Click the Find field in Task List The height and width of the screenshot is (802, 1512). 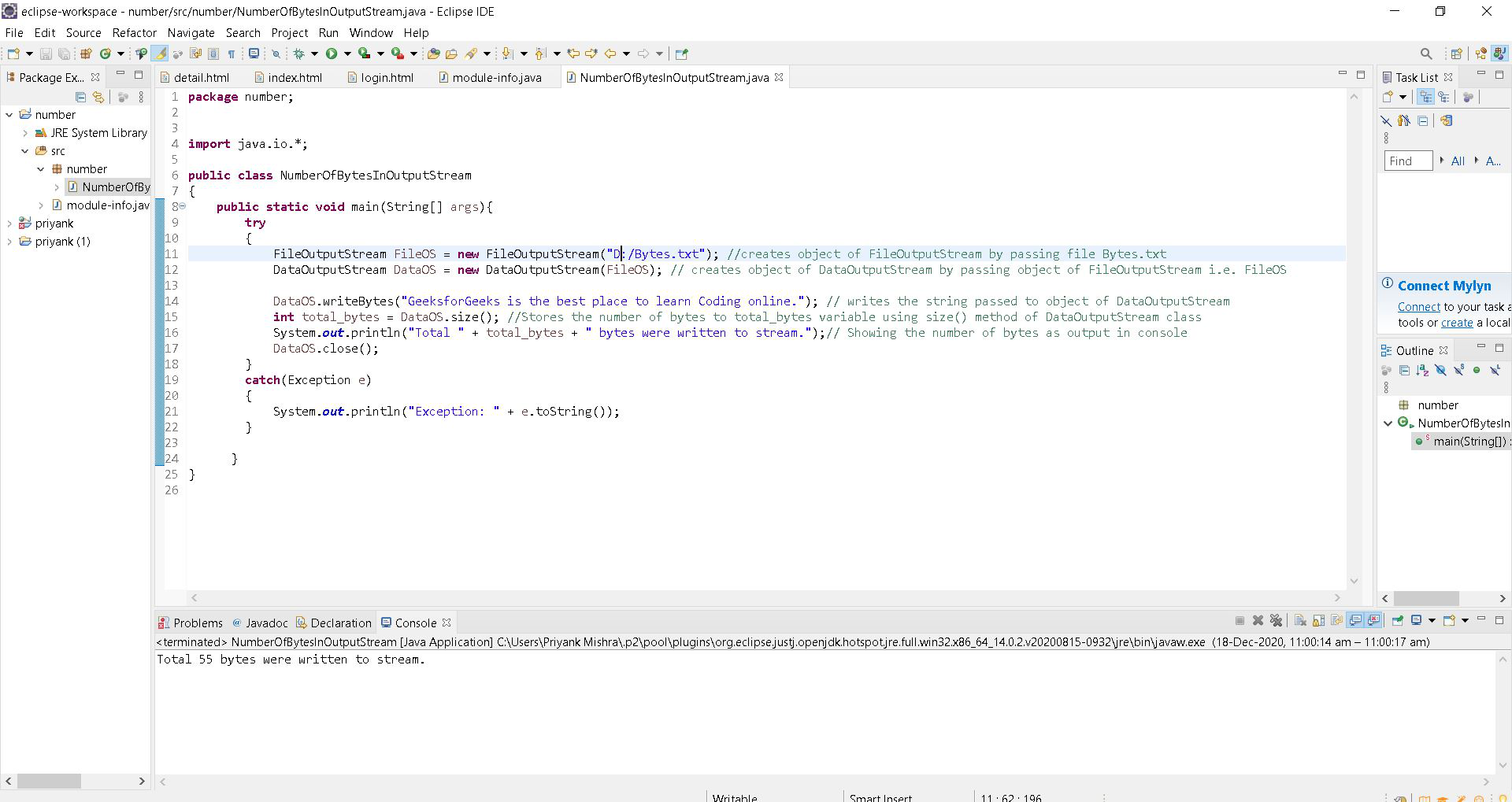pos(1408,161)
